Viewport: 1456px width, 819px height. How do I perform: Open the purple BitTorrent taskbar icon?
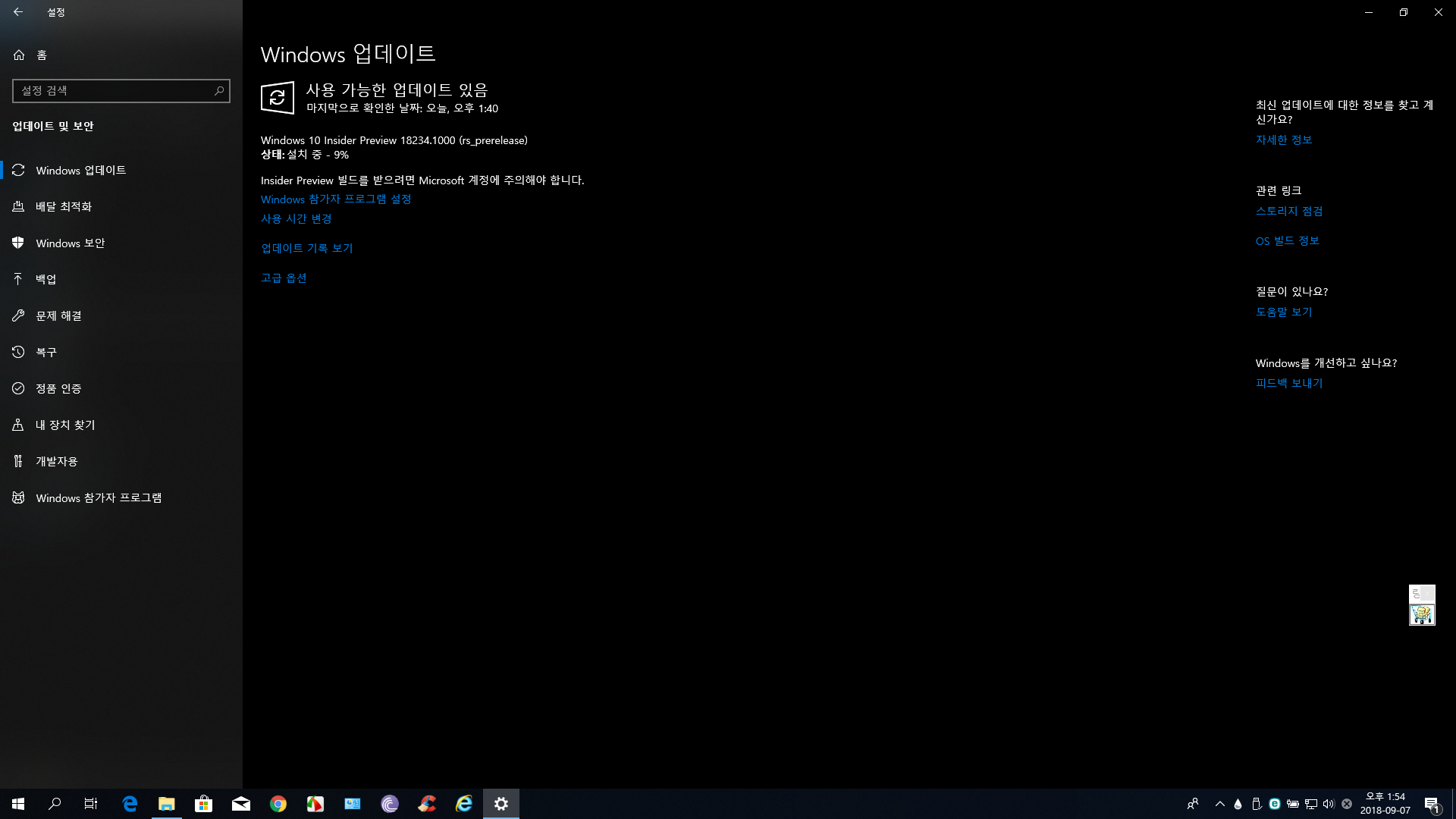[x=390, y=804]
